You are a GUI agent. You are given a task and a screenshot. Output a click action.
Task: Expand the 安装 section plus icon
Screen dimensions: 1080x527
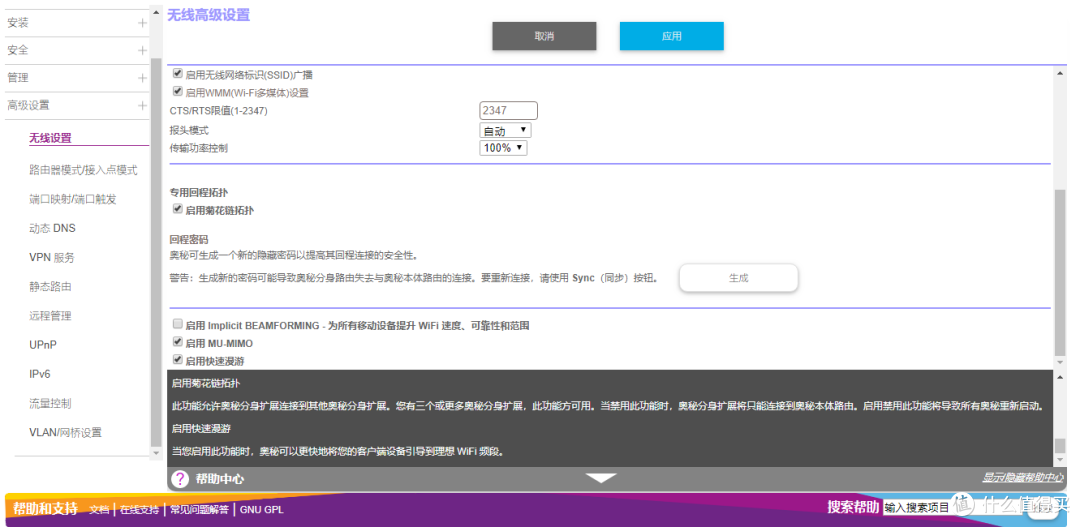click(x=142, y=23)
